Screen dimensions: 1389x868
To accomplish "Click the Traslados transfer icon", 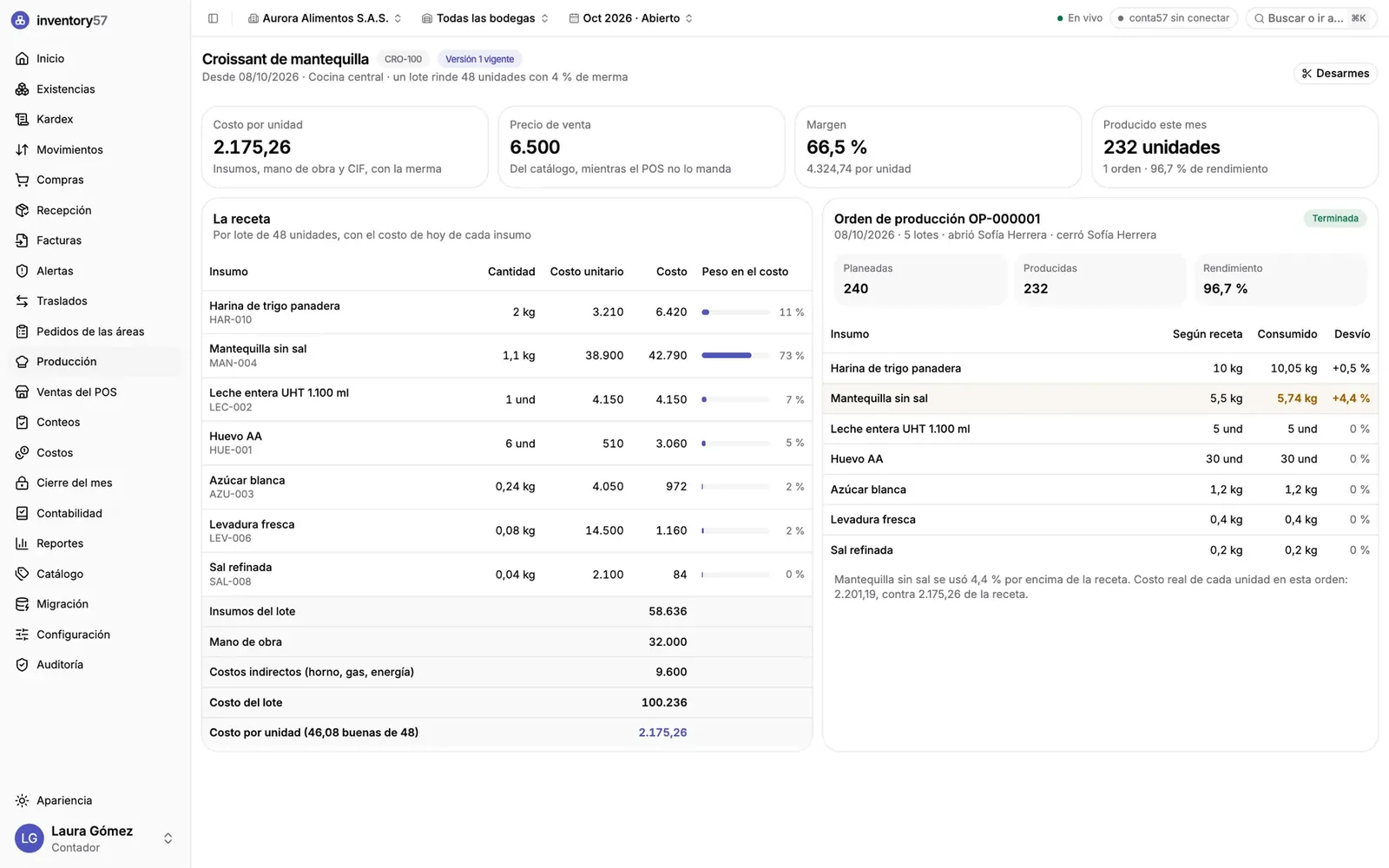I will click(x=22, y=301).
